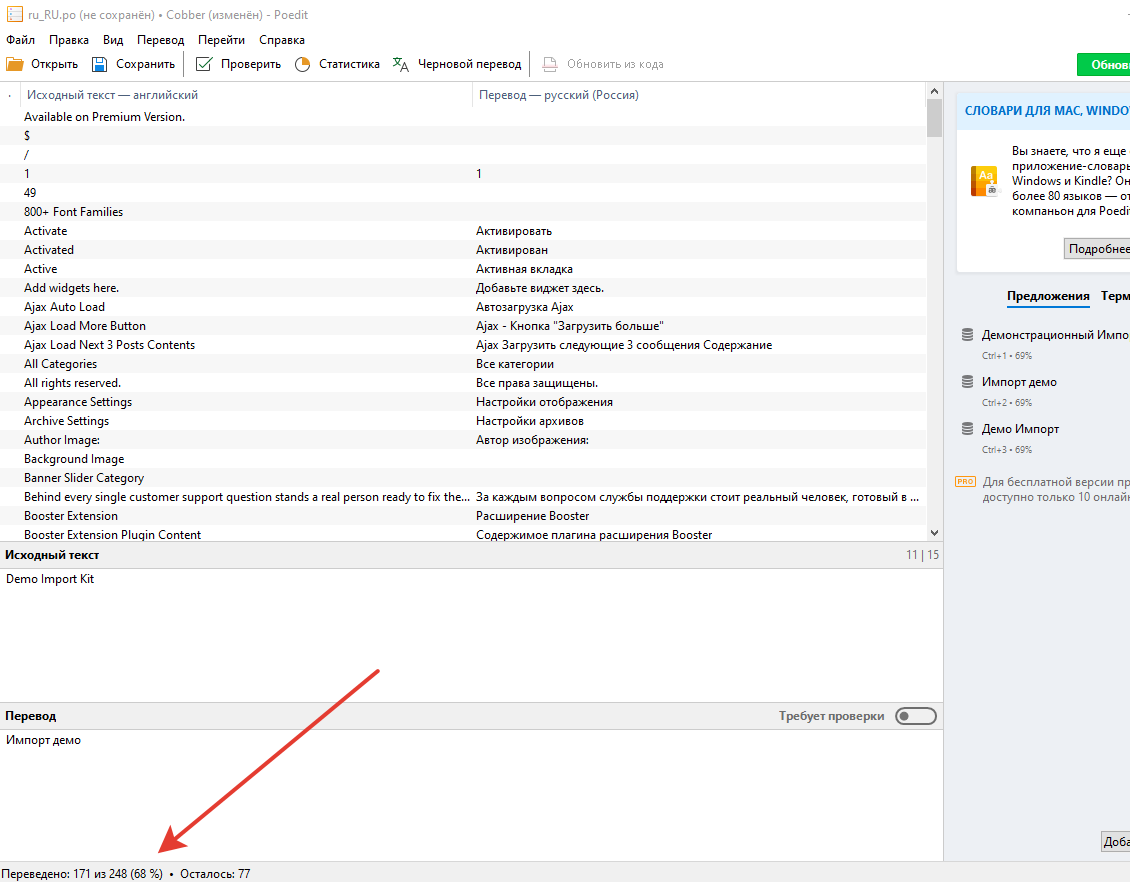Select row Available on Premium Version.

[x=463, y=117]
